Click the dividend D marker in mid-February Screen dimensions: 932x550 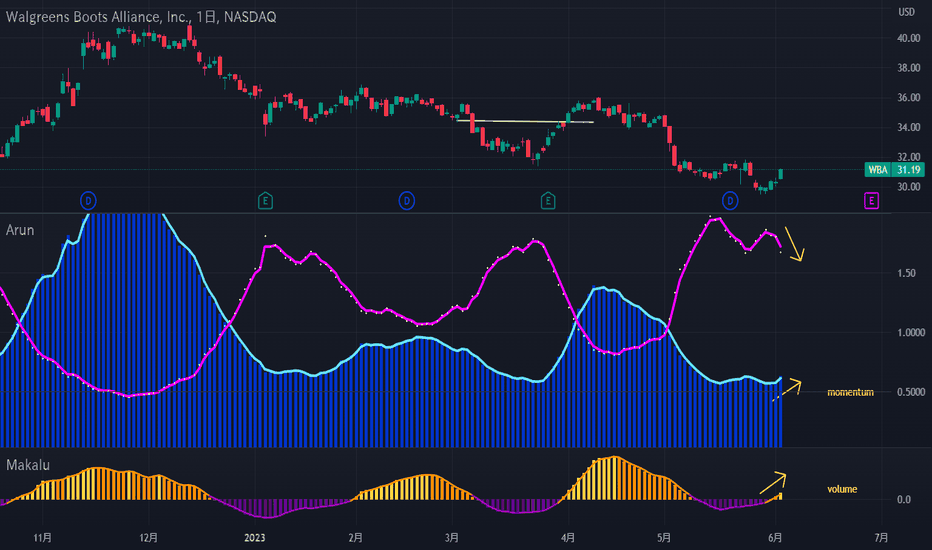click(407, 201)
